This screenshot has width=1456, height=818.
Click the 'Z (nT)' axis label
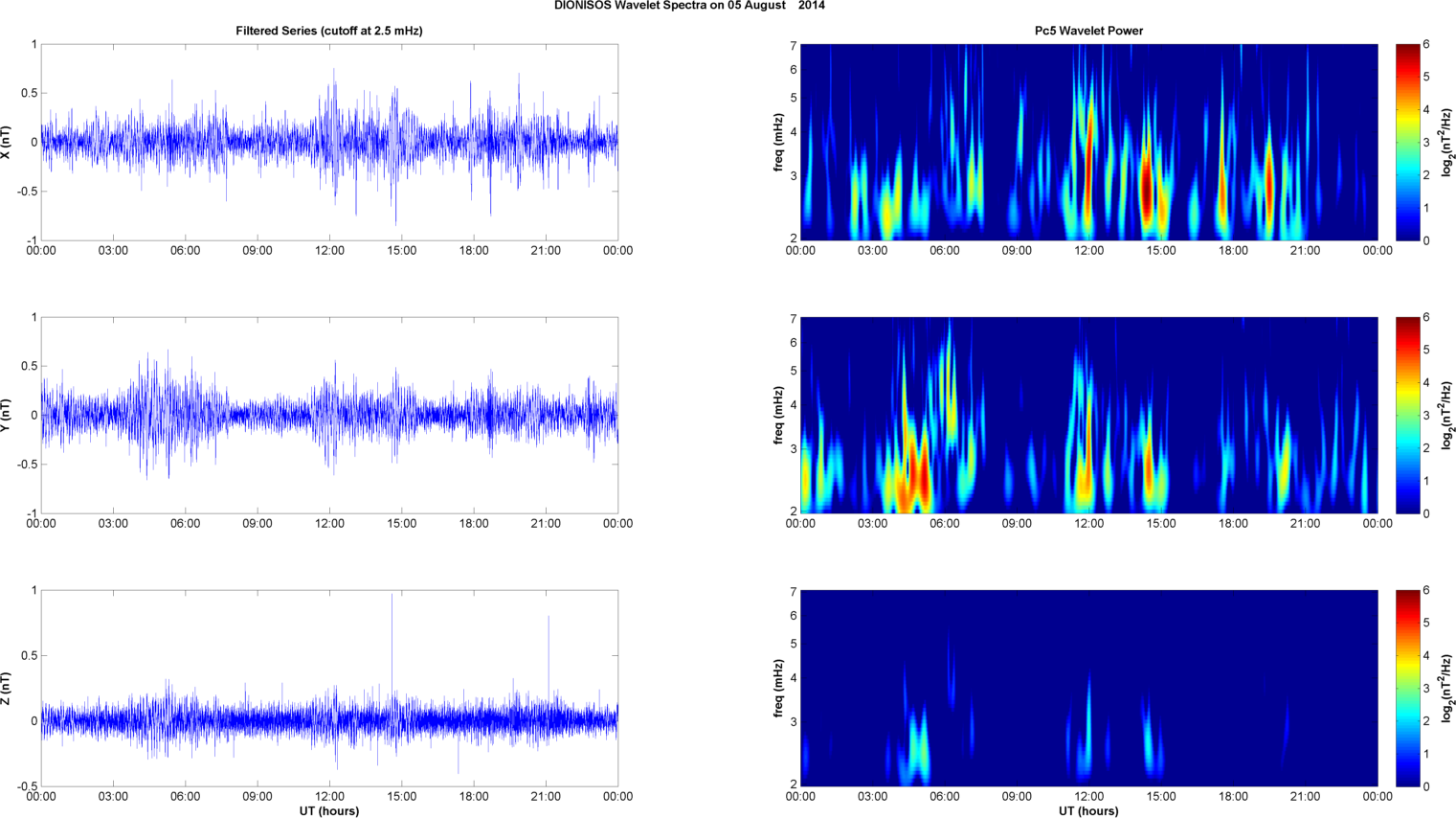click(7, 688)
